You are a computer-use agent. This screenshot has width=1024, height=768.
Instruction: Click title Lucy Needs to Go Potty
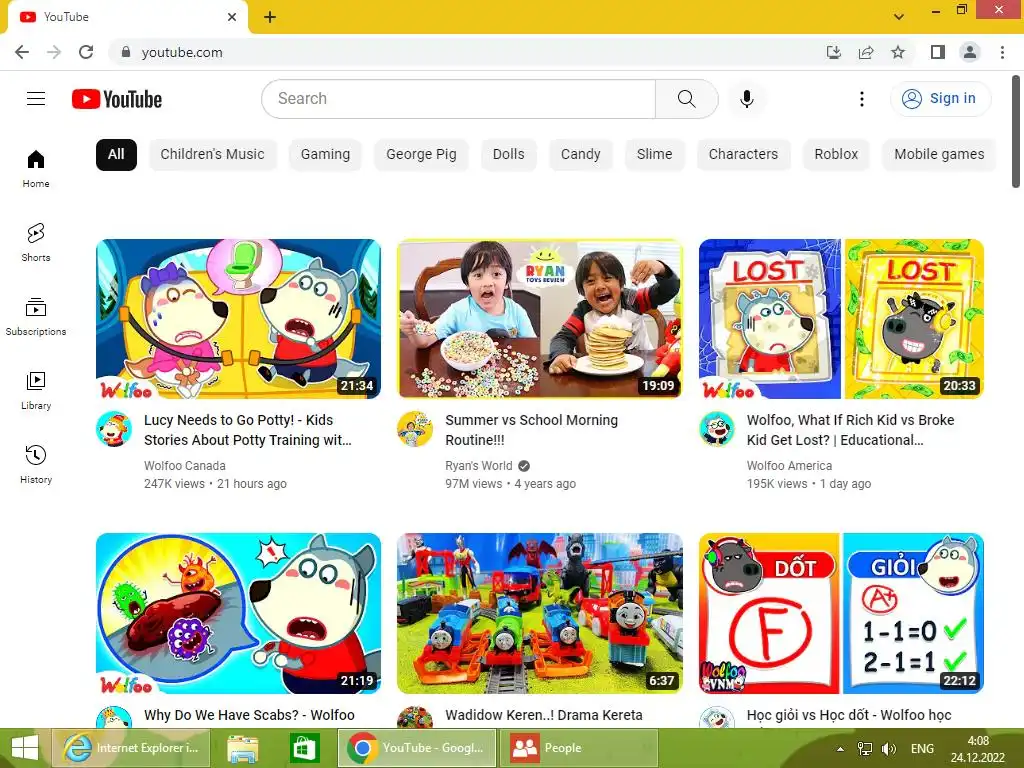[248, 430]
